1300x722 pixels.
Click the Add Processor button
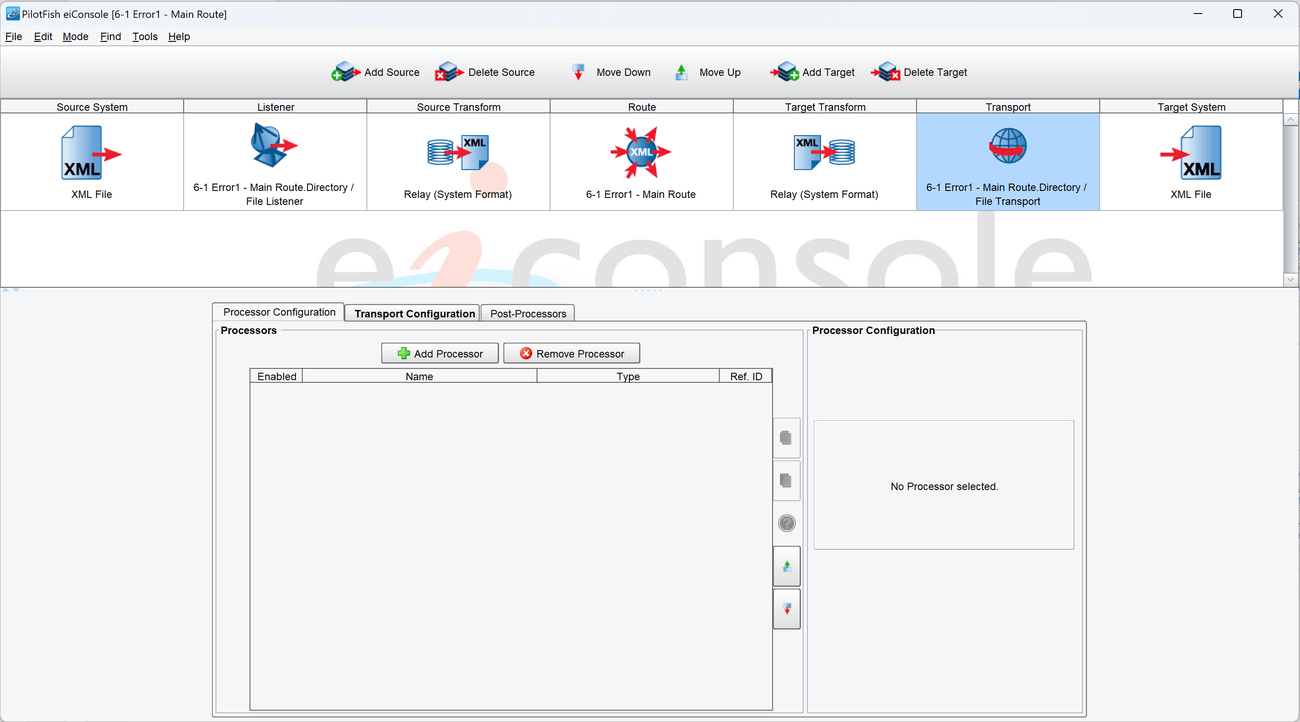tap(440, 353)
